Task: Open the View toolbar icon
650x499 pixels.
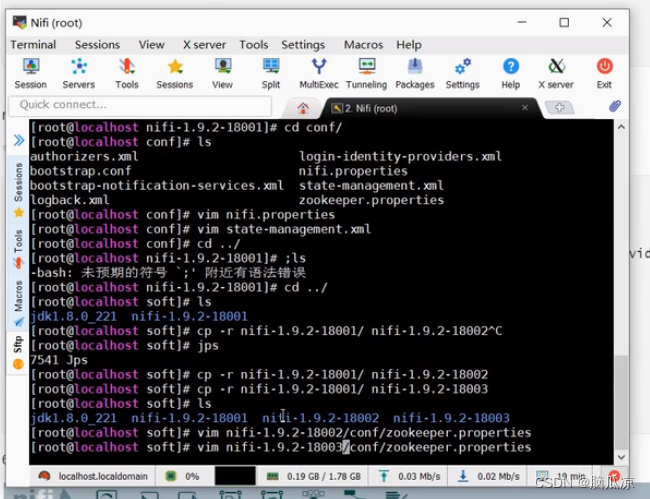Action: coord(223,74)
